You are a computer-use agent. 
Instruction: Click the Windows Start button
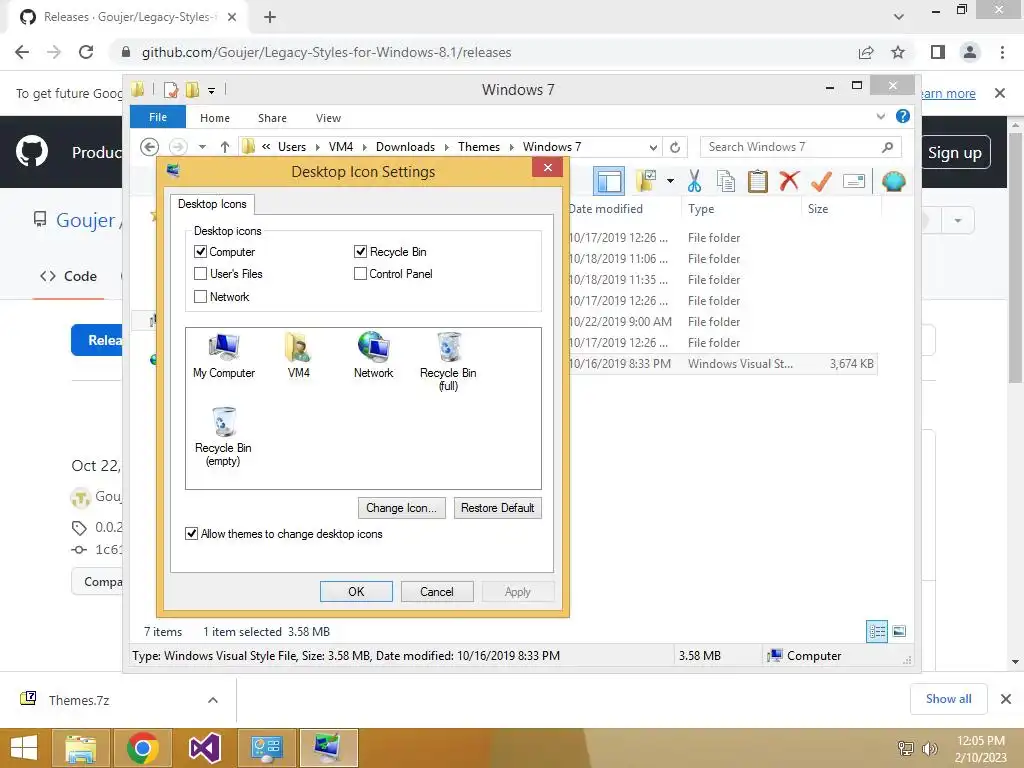(24, 748)
